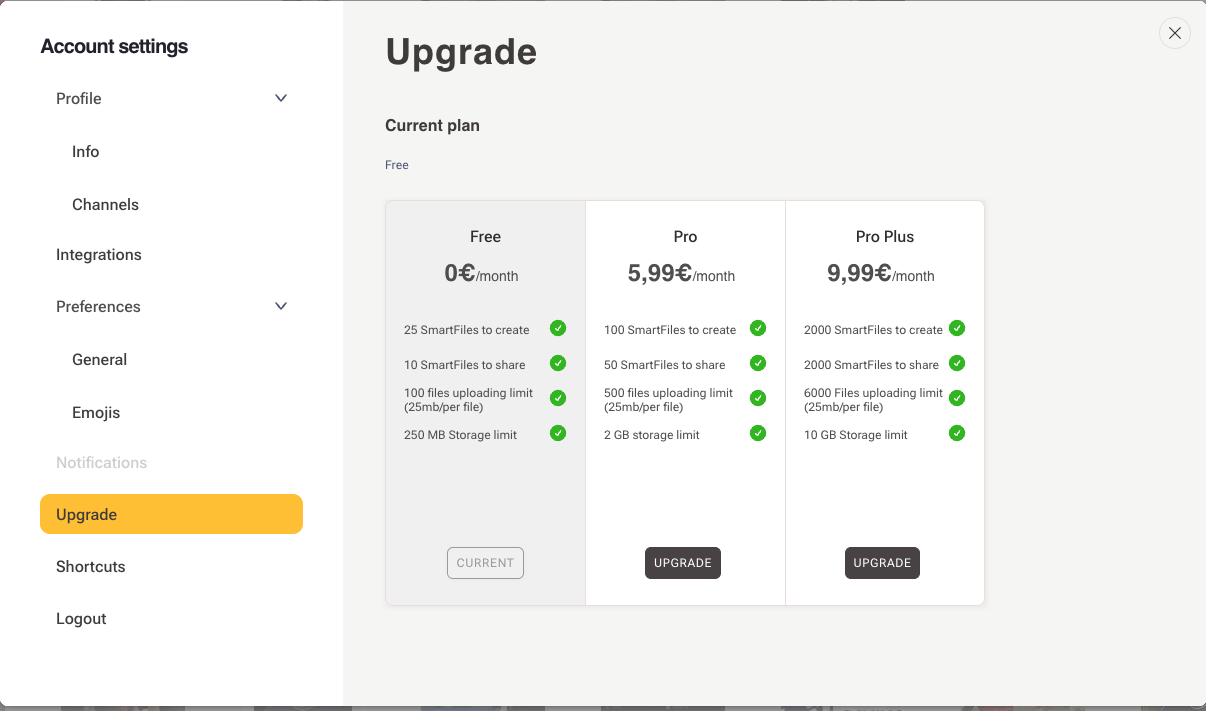Image resolution: width=1206 pixels, height=711 pixels.
Task: Click the green check beside 25 SmartFiles to create
Action: point(558,328)
